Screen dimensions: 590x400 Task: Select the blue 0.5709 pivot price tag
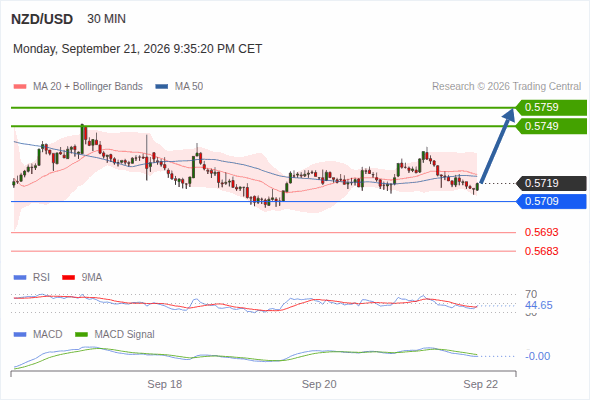point(551,201)
